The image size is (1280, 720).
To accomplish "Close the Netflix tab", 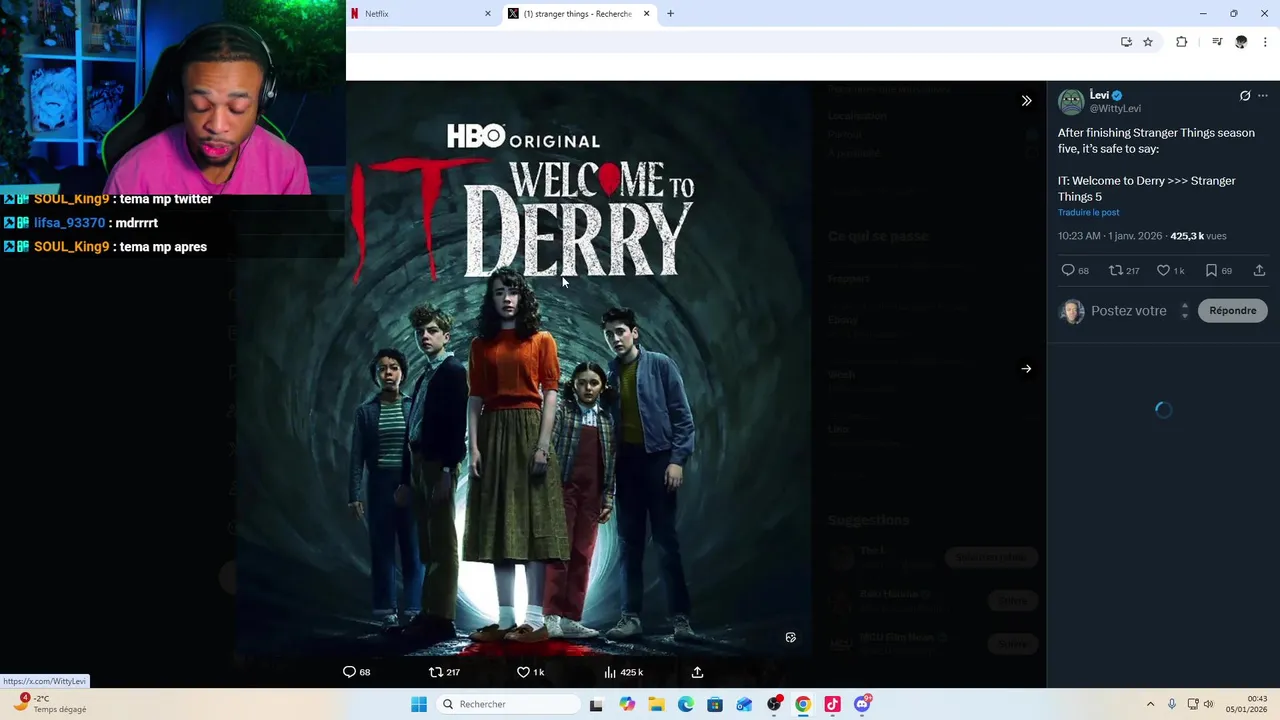I will [x=488, y=14].
